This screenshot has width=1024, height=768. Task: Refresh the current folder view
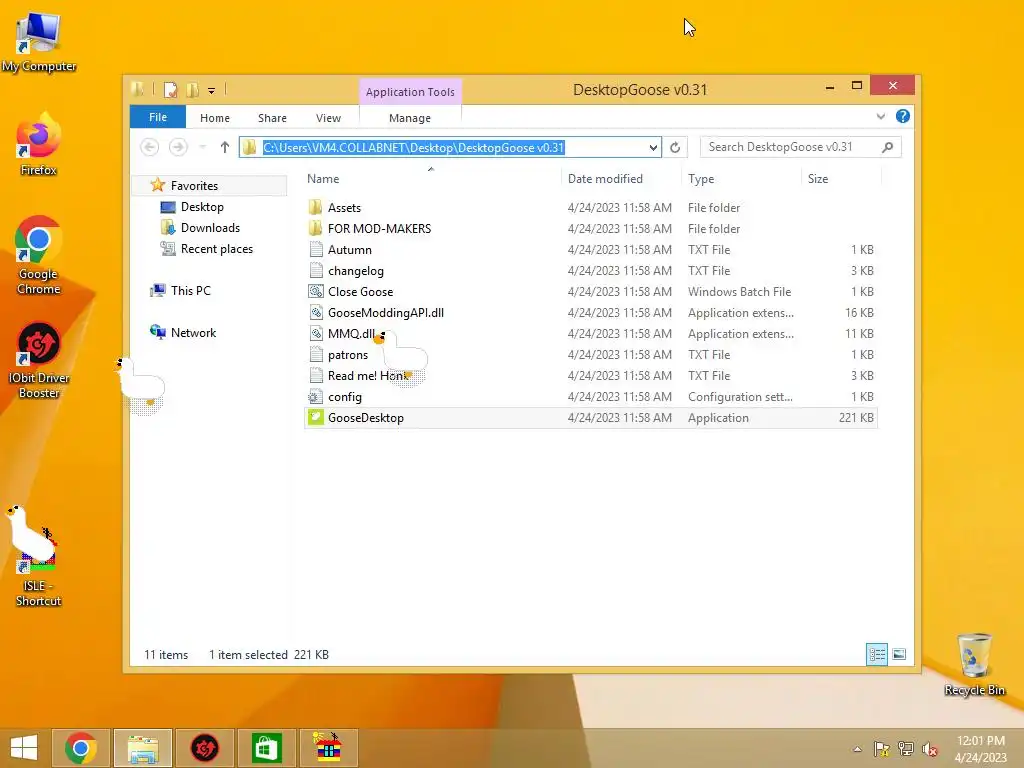pyautogui.click(x=675, y=148)
